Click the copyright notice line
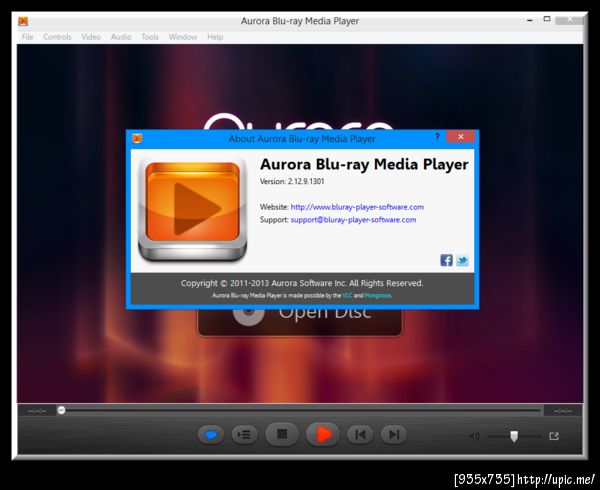 pyautogui.click(x=302, y=283)
